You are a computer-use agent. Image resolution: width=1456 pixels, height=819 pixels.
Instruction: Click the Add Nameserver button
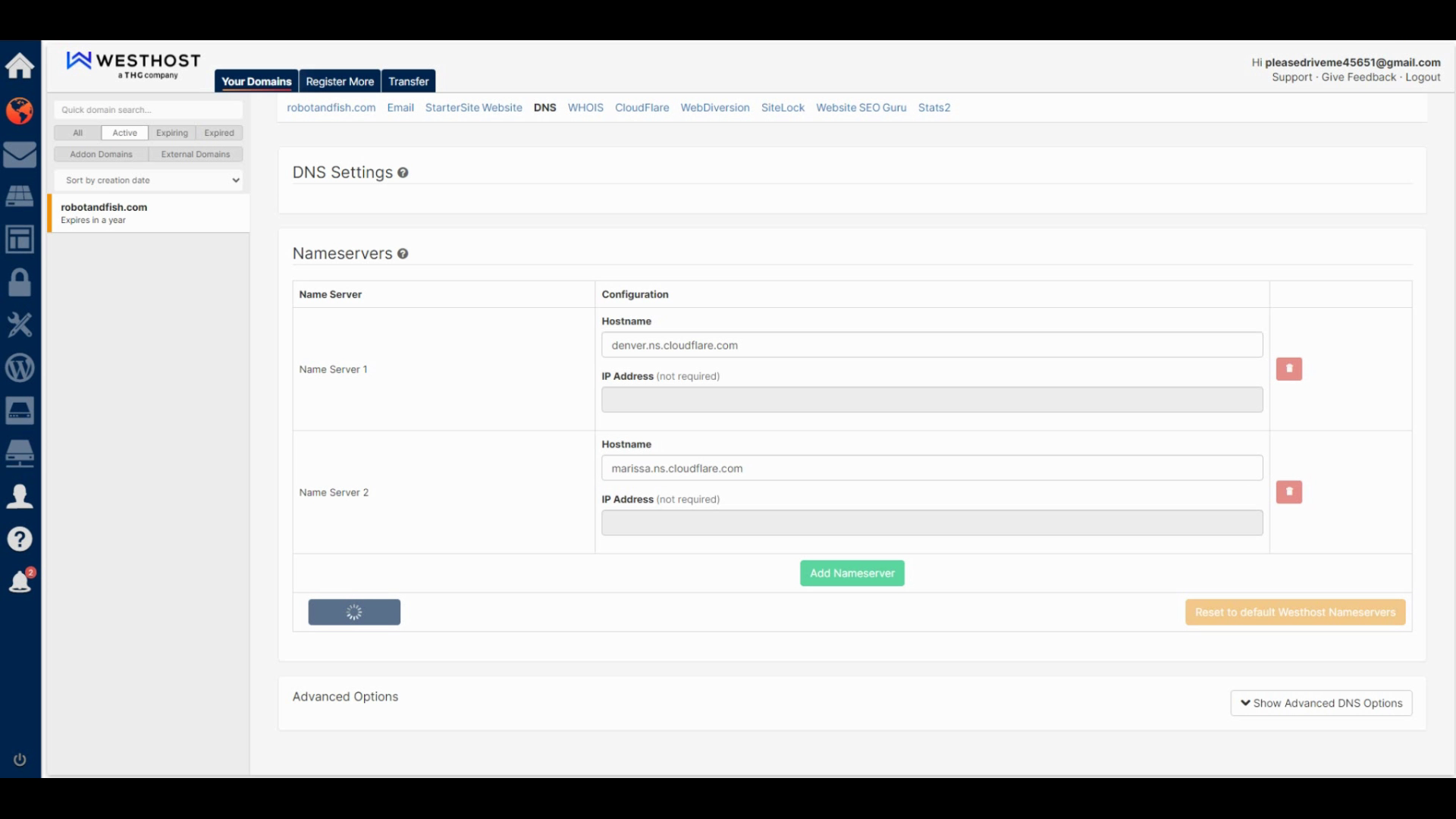pyautogui.click(x=852, y=573)
